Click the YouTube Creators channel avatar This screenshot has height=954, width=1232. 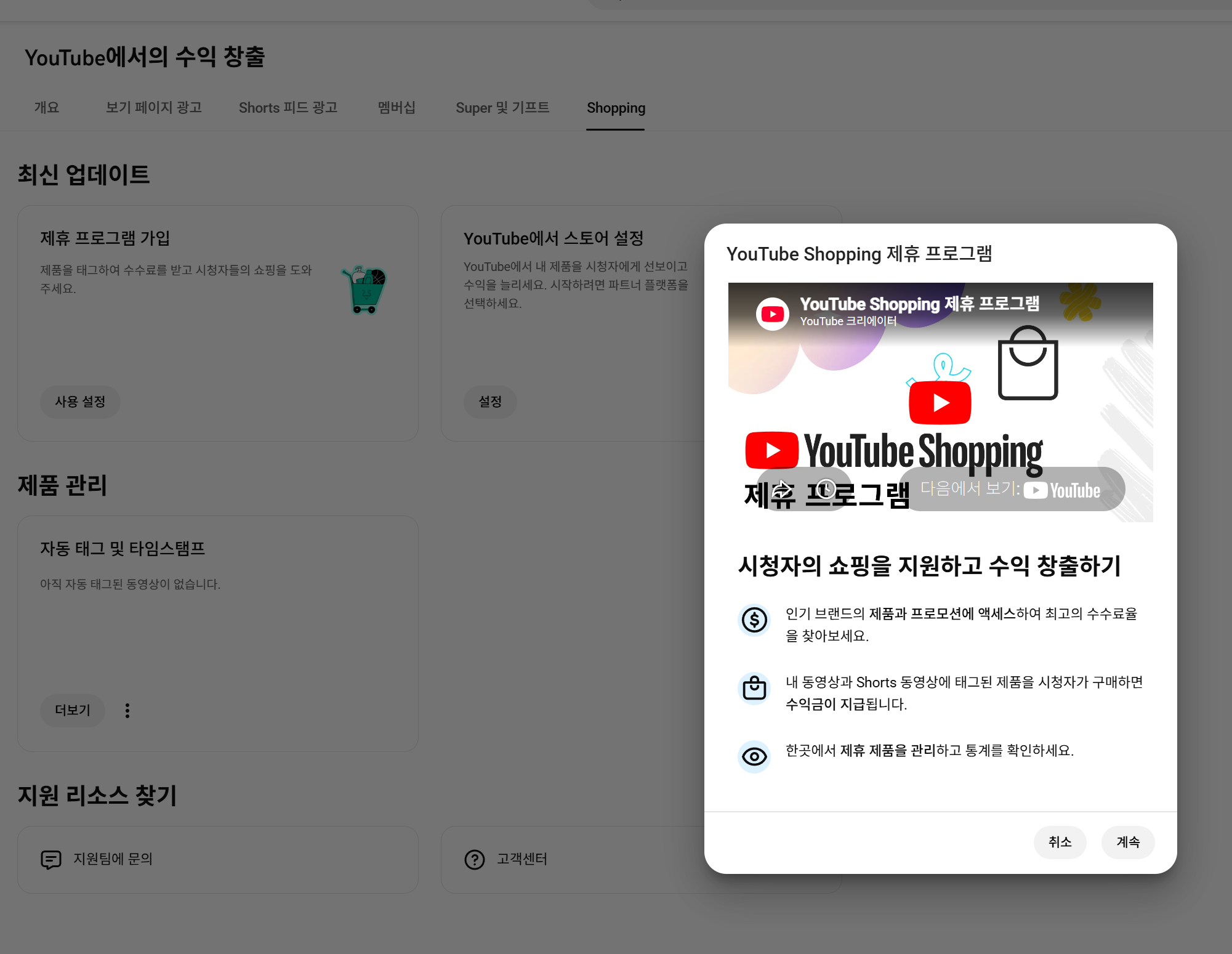(x=772, y=314)
